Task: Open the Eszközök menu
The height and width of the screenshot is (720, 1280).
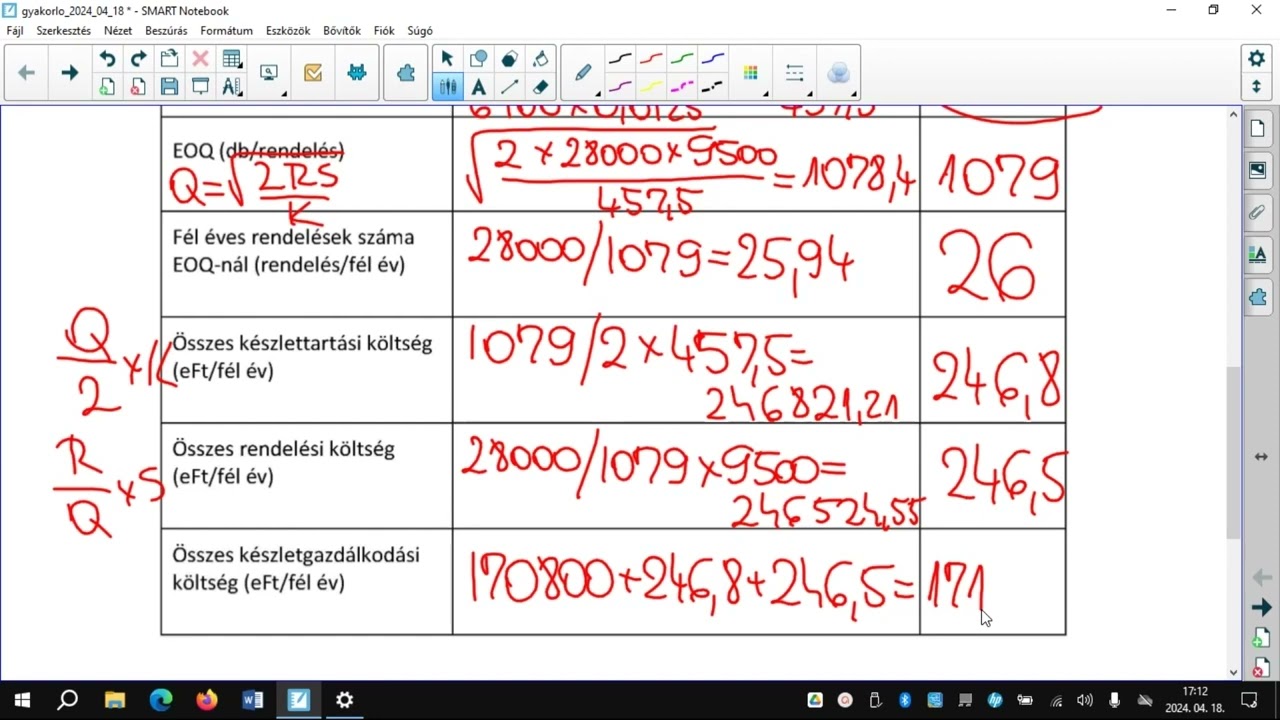Action: (288, 31)
